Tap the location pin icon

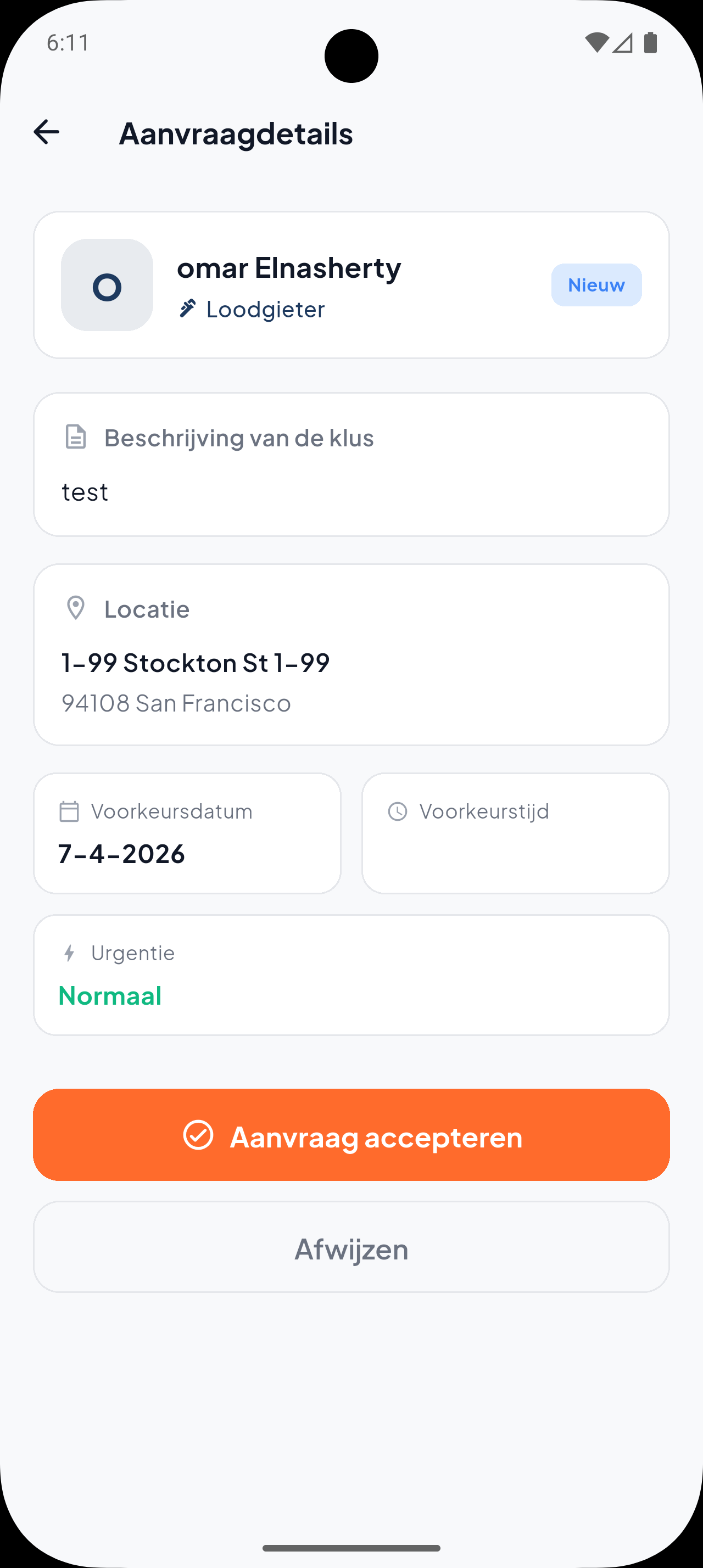click(76, 608)
